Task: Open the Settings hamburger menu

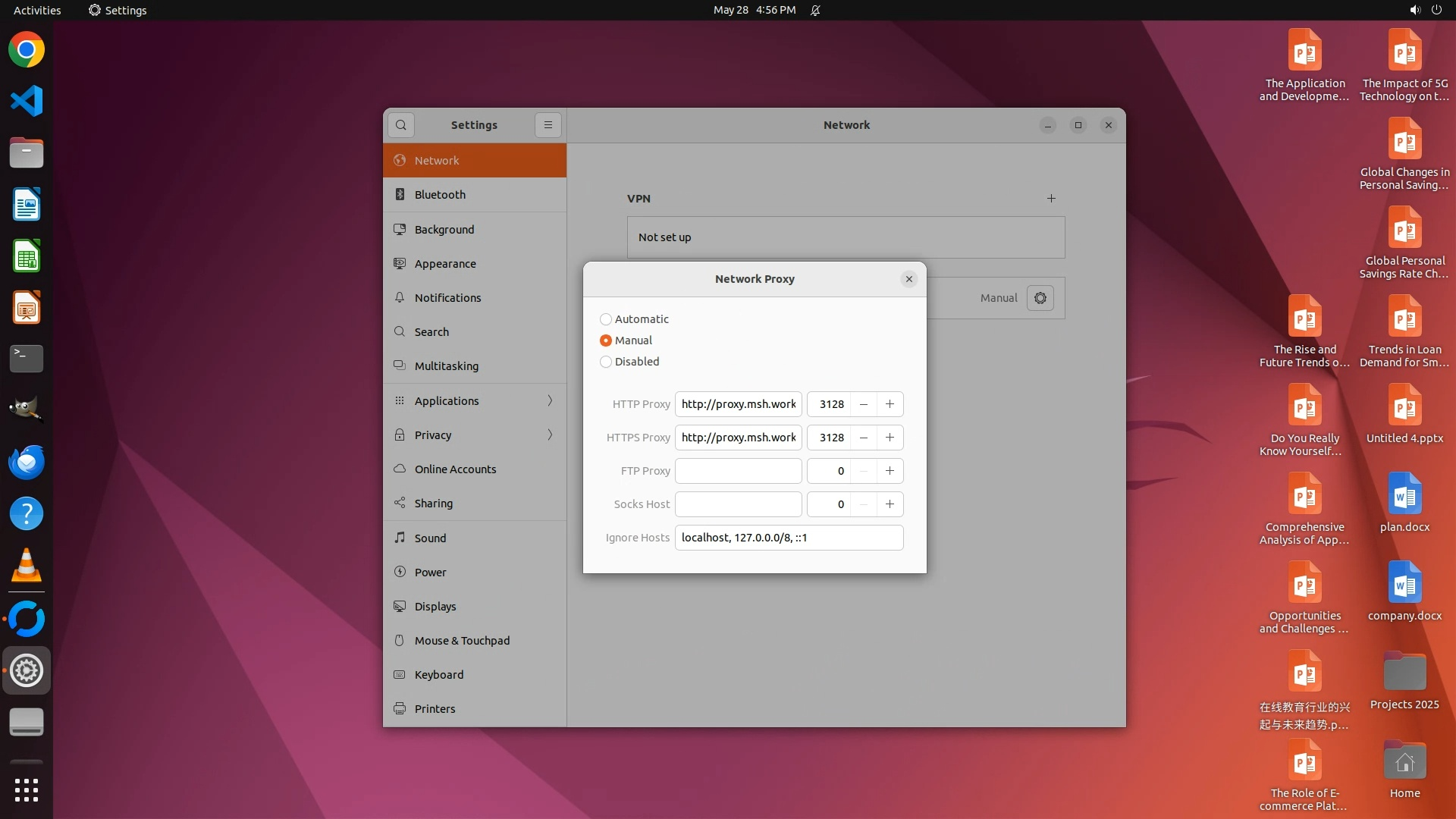Action: 548,125
